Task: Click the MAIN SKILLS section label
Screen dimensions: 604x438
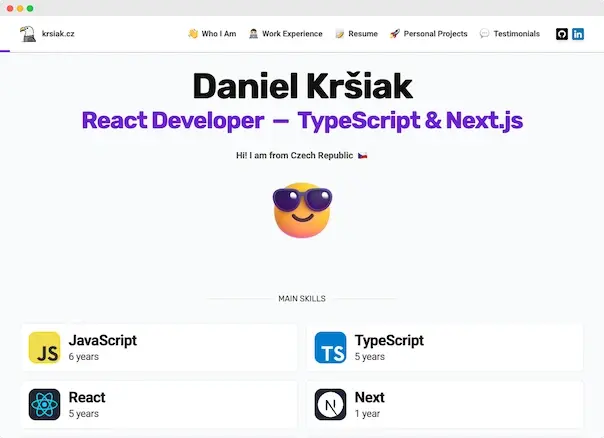Action: pyautogui.click(x=302, y=299)
